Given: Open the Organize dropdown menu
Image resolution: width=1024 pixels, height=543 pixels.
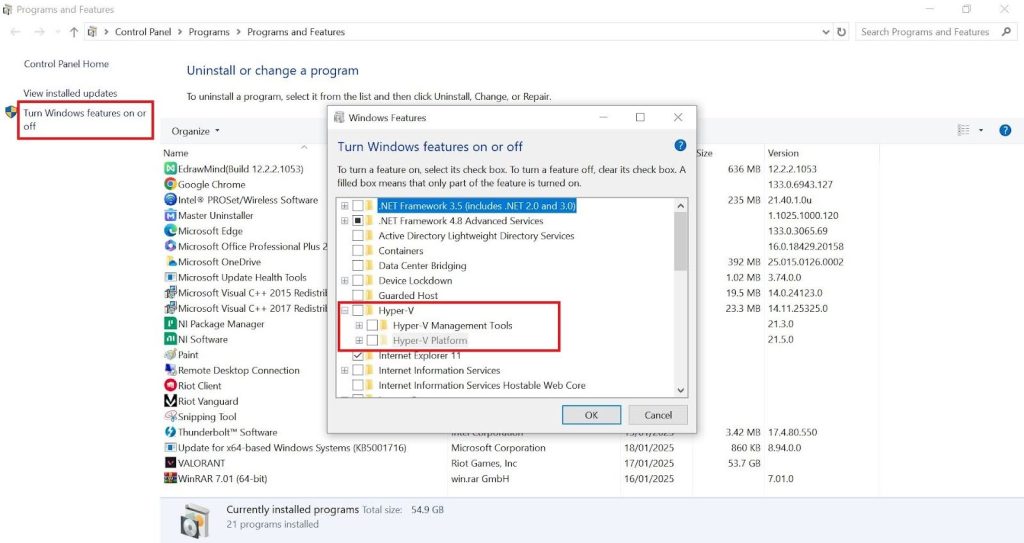Looking at the screenshot, I should click(x=195, y=131).
